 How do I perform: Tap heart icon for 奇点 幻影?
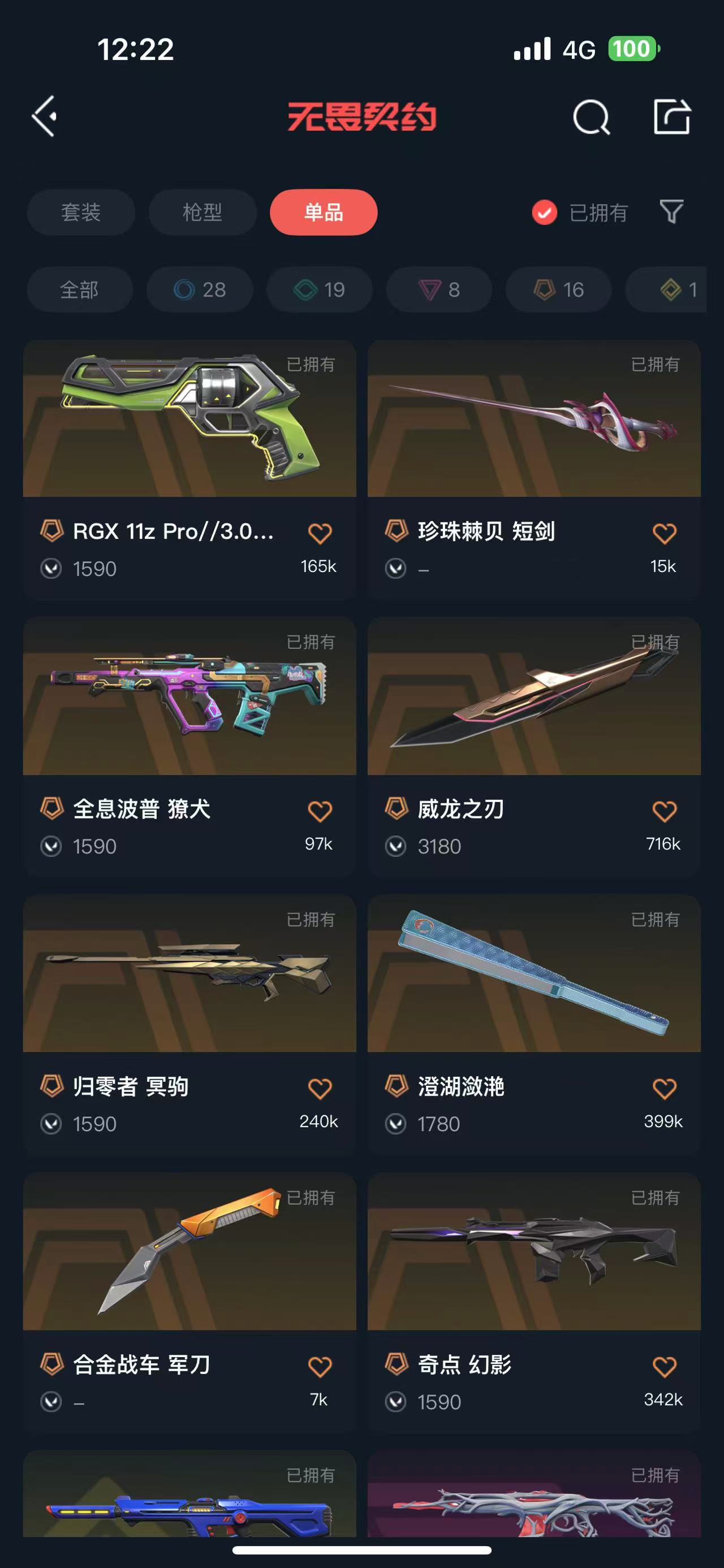coord(664,1367)
